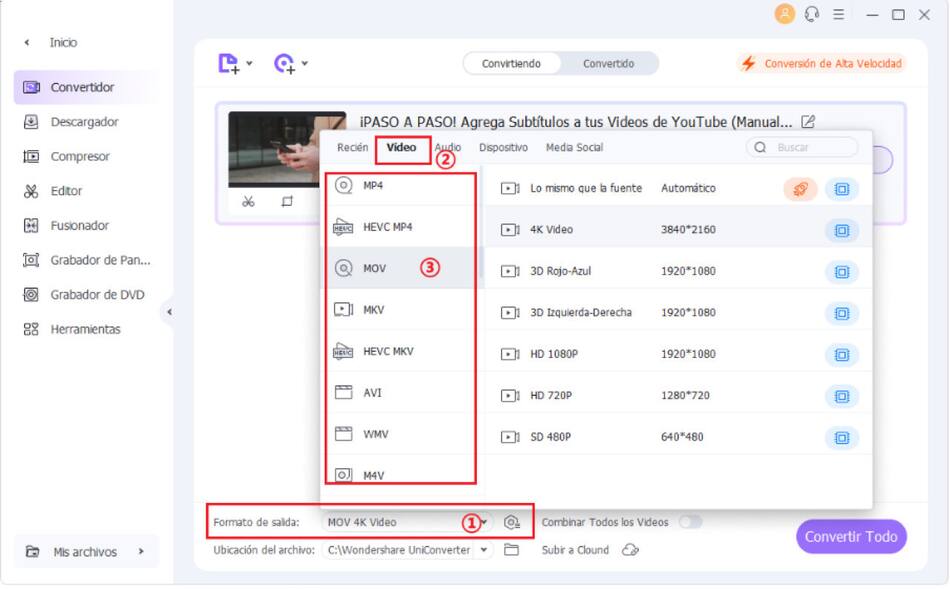Select the SD 480P preset

coord(678,437)
